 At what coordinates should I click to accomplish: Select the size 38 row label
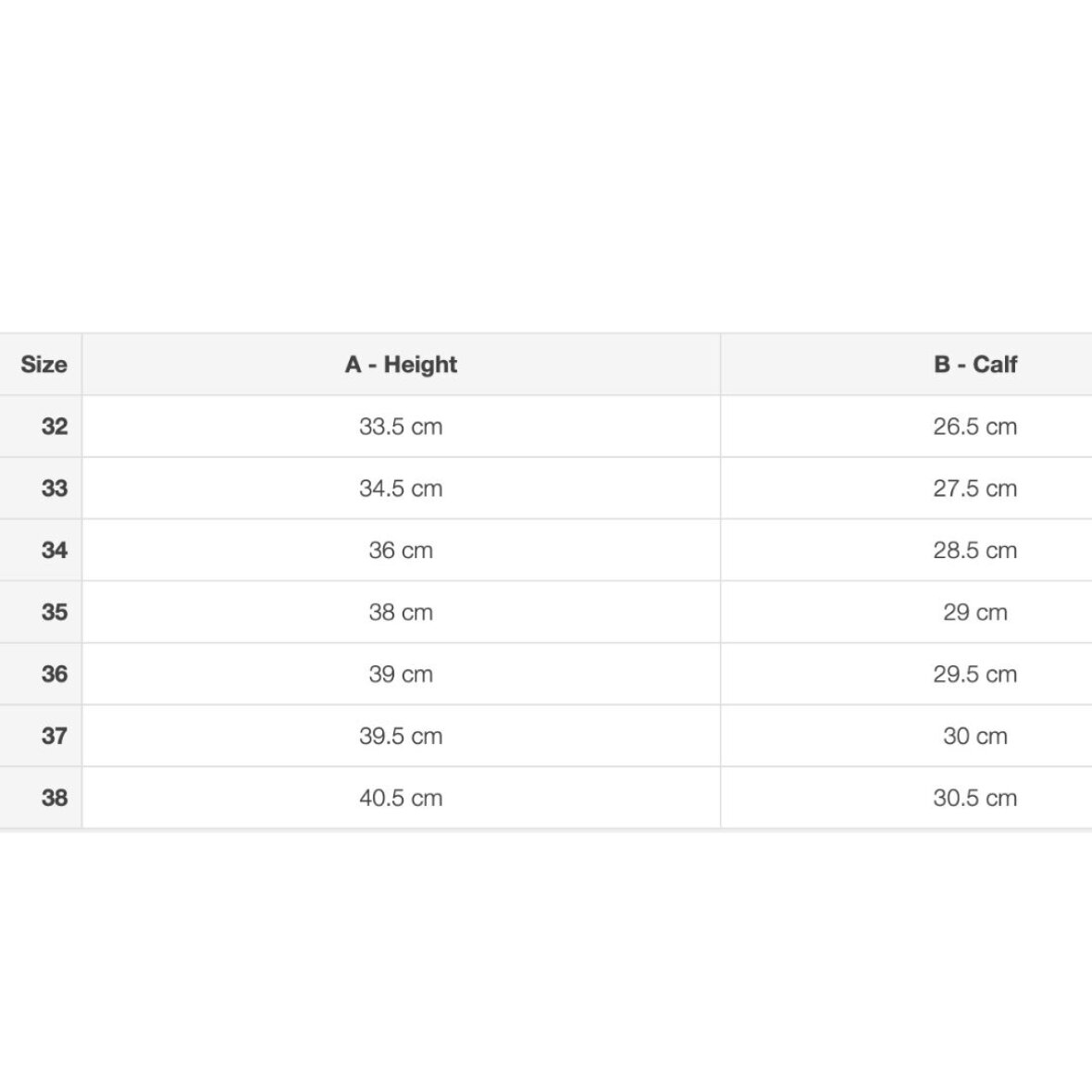(54, 798)
